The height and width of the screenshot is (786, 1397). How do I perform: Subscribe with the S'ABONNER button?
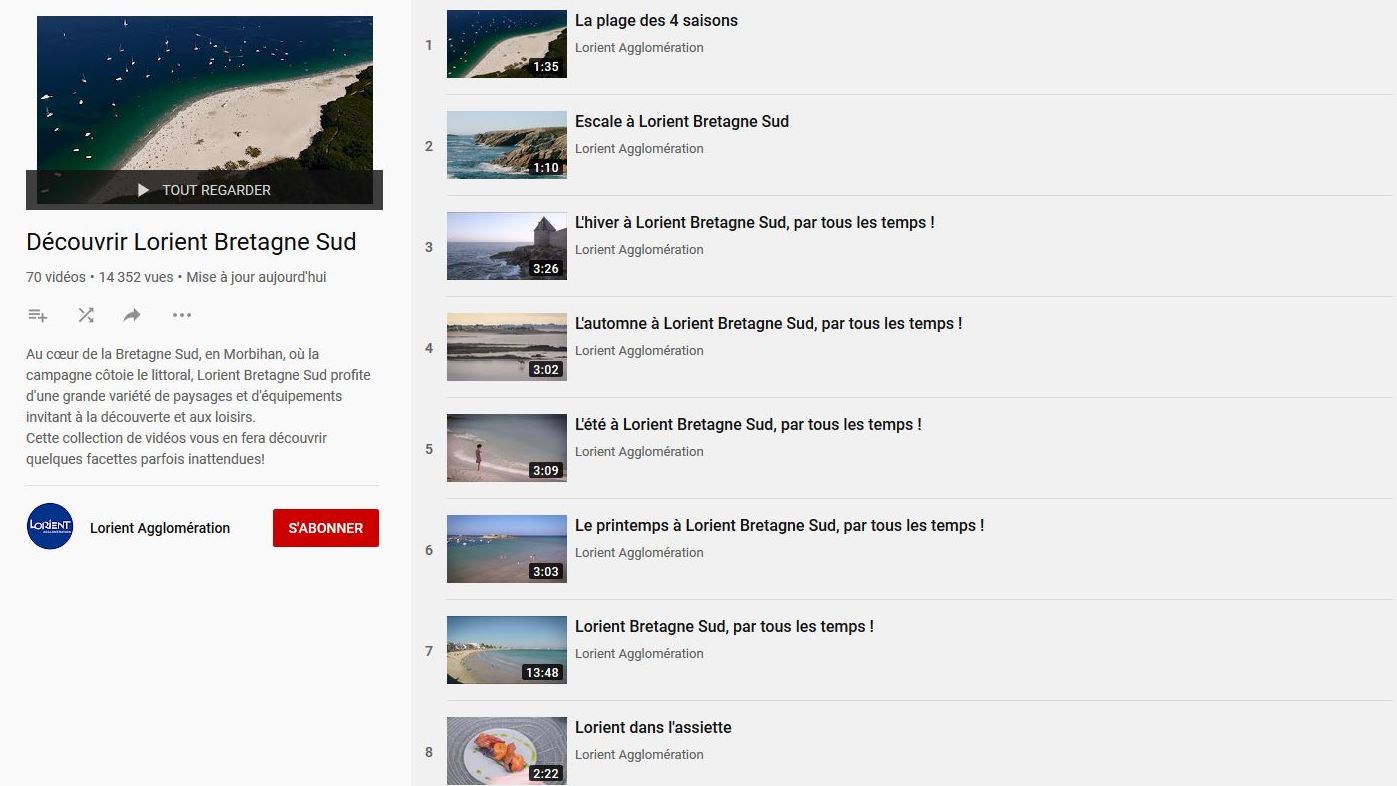(326, 528)
